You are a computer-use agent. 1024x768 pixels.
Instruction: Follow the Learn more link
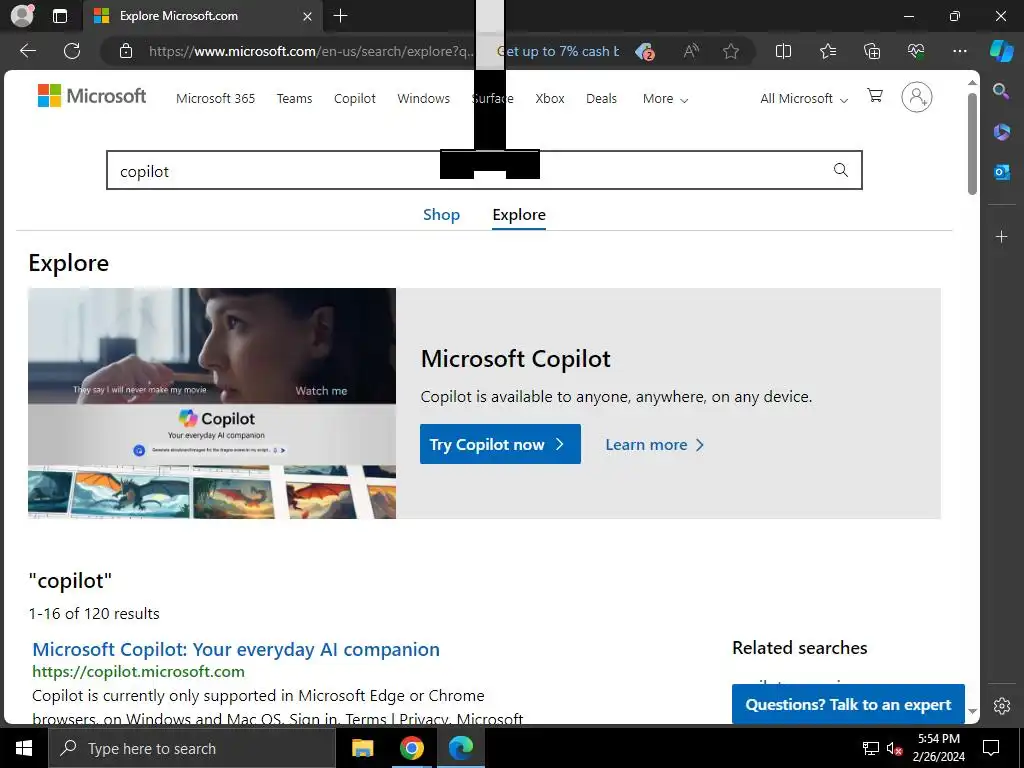[x=654, y=445]
